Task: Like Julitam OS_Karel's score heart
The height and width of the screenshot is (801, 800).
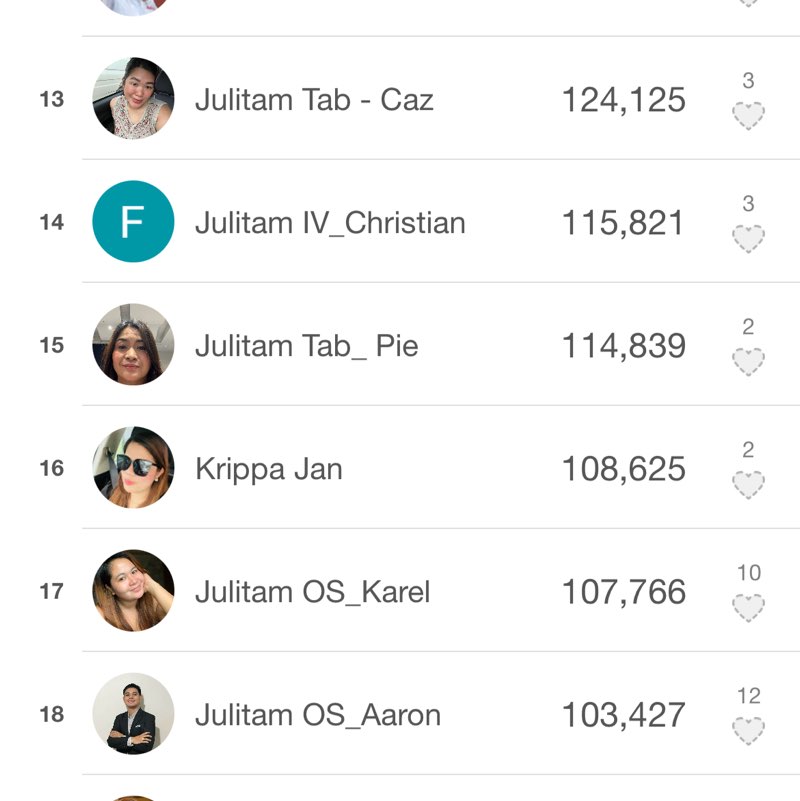Action: pos(748,608)
